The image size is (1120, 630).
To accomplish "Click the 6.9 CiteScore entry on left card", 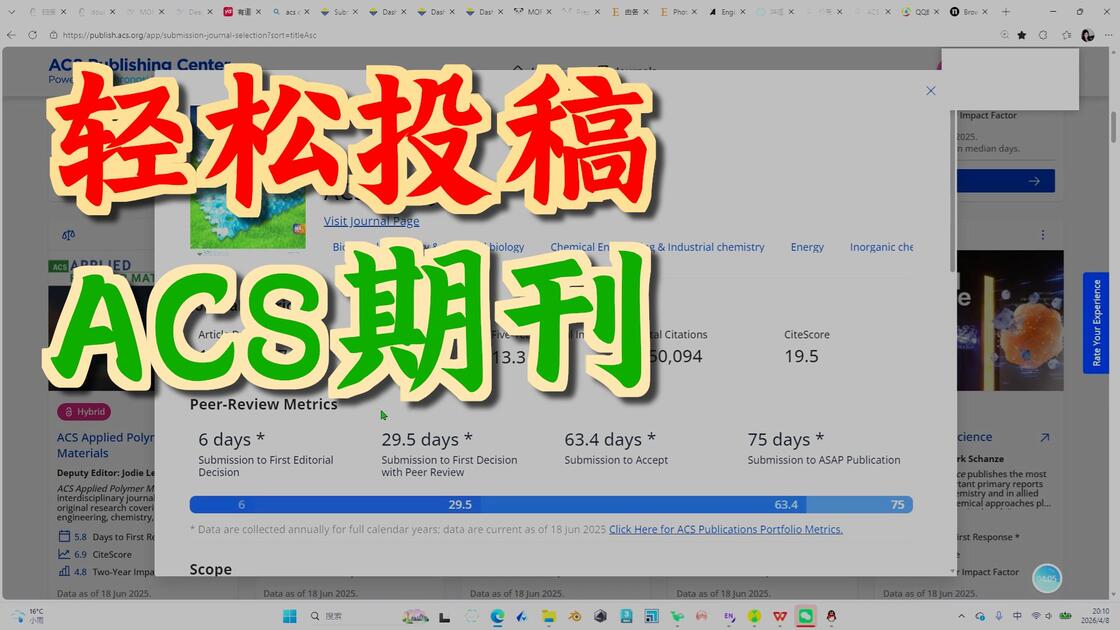I will (x=94, y=554).
